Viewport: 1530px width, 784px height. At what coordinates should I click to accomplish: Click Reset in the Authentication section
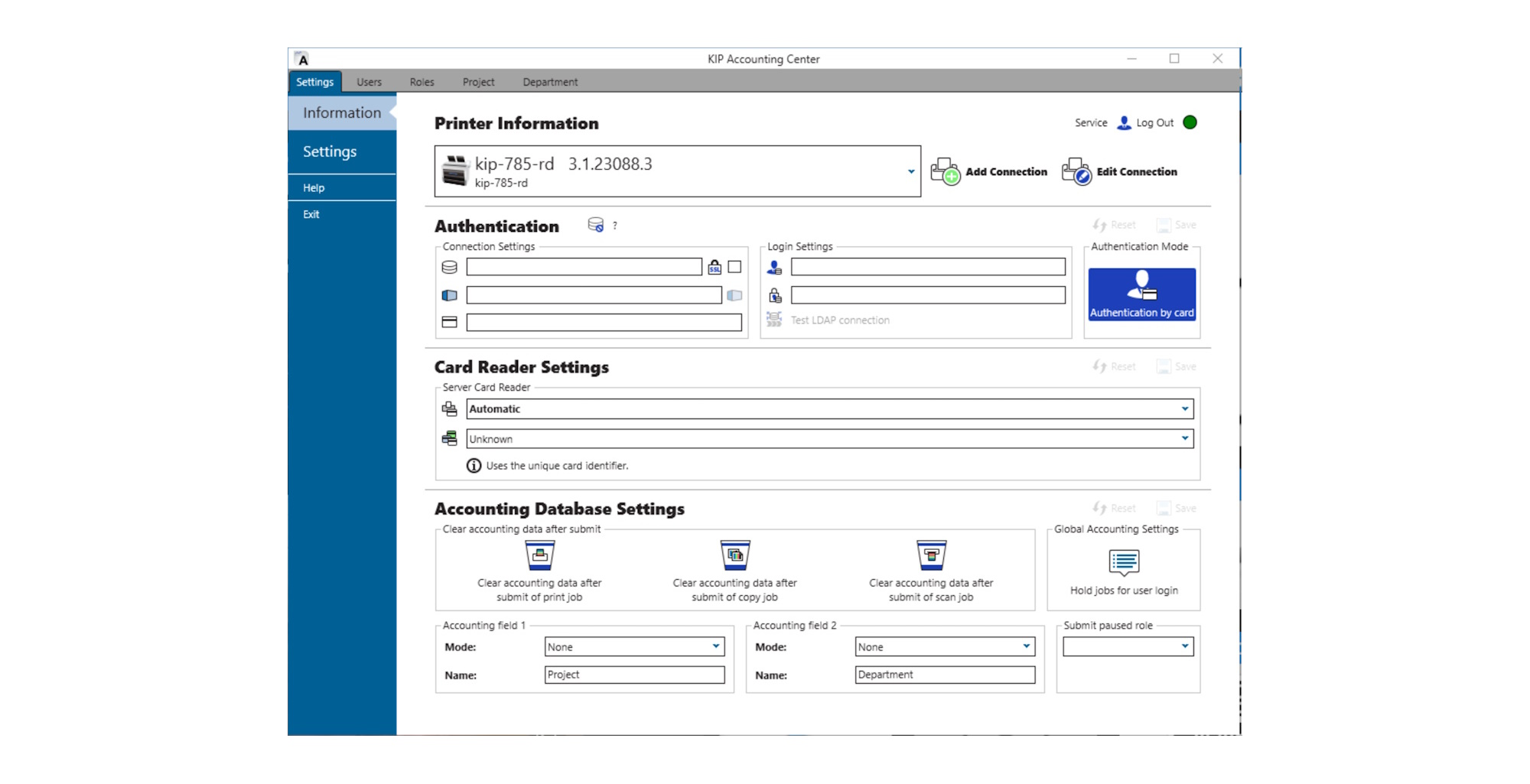1115,225
